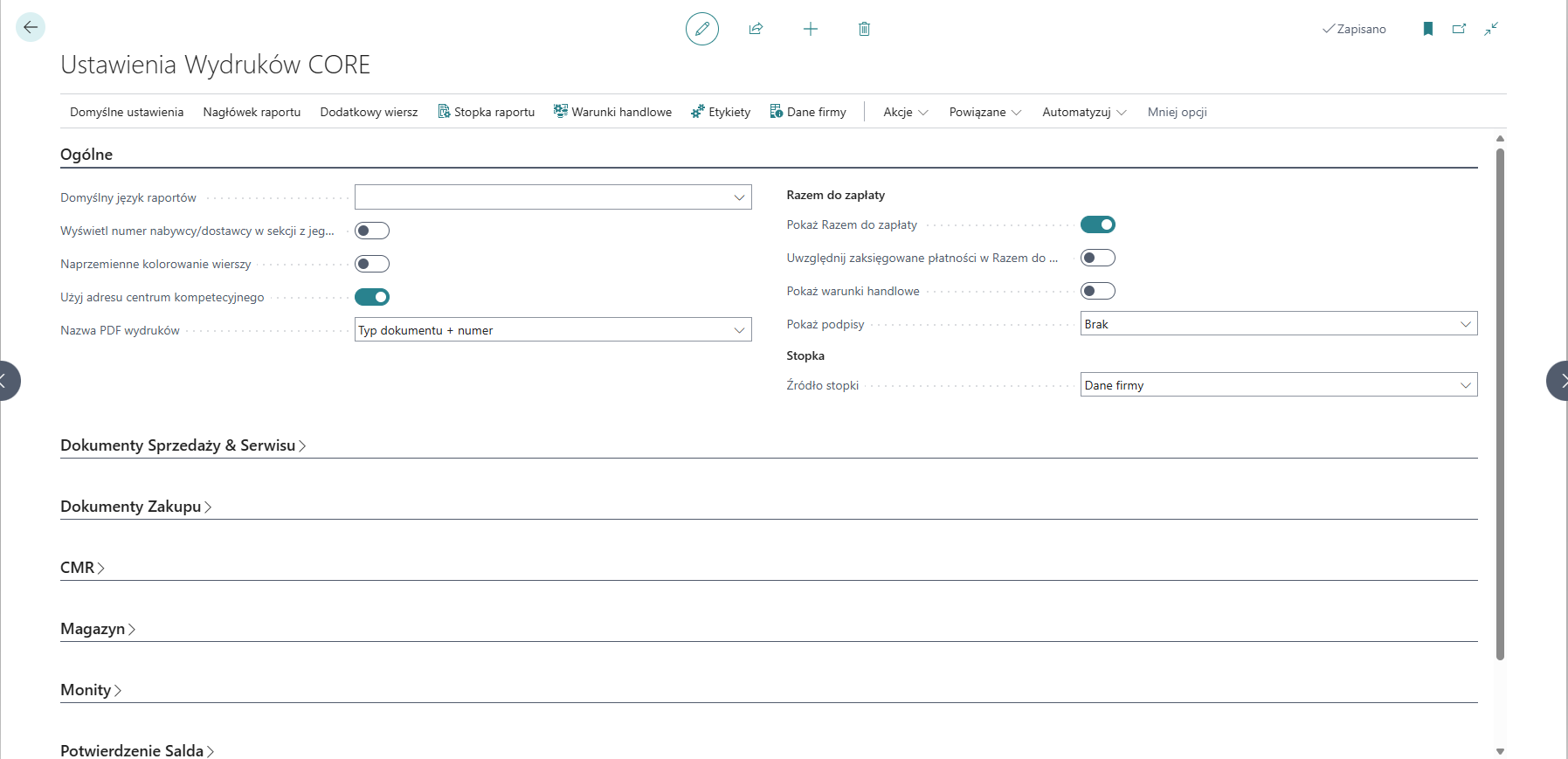Image resolution: width=1568 pixels, height=759 pixels.
Task: Open page in new window icon
Action: [1459, 29]
